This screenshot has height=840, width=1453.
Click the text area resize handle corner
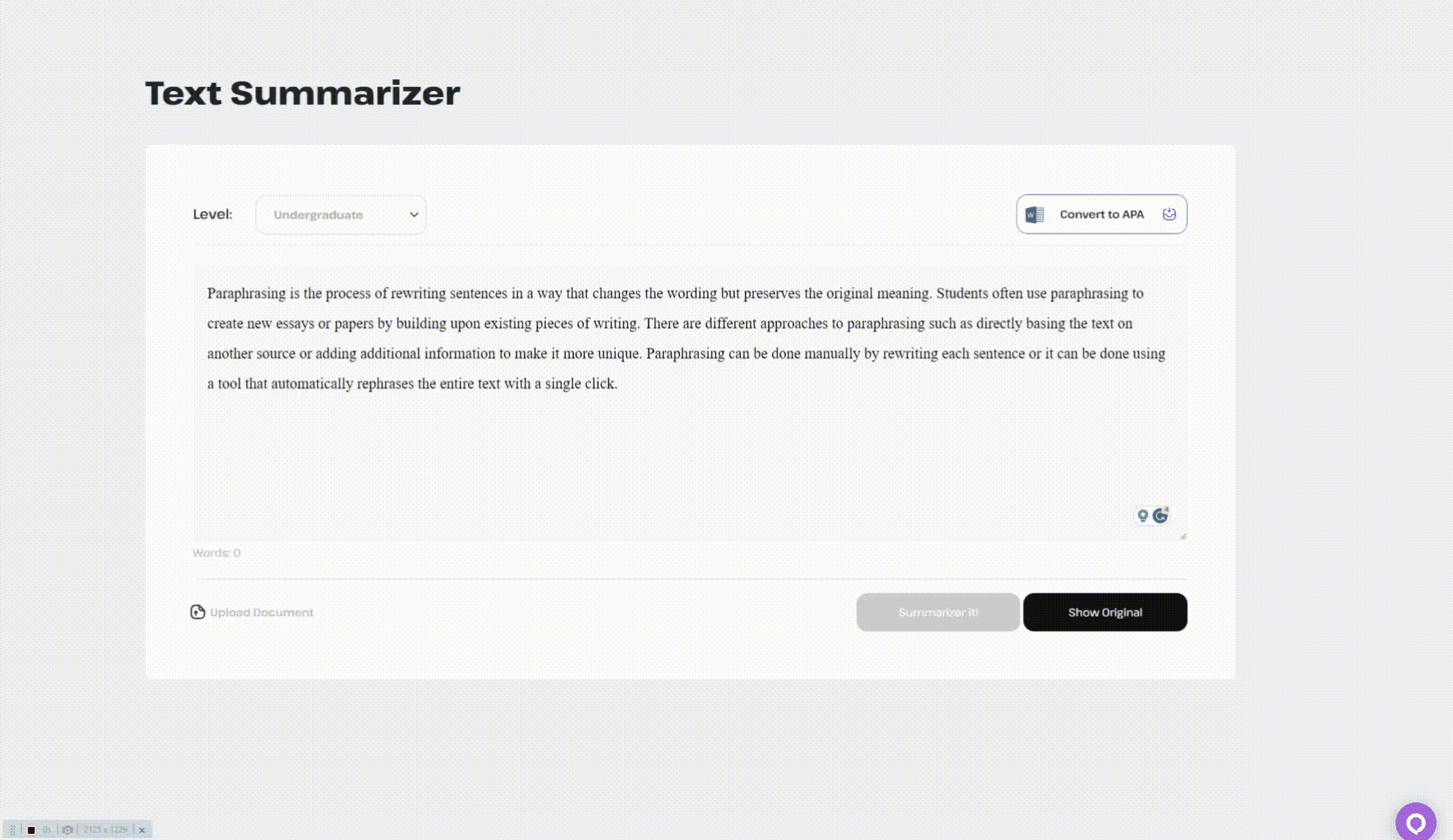point(1183,536)
